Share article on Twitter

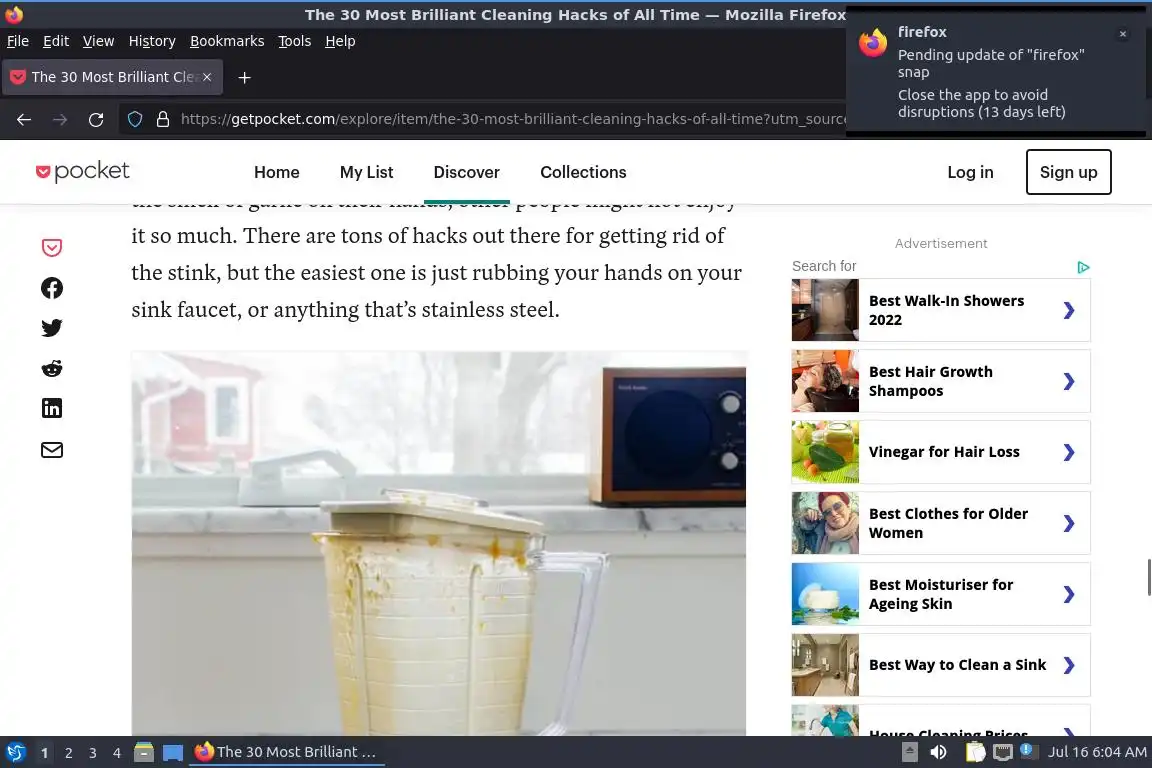(x=51, y=328)
